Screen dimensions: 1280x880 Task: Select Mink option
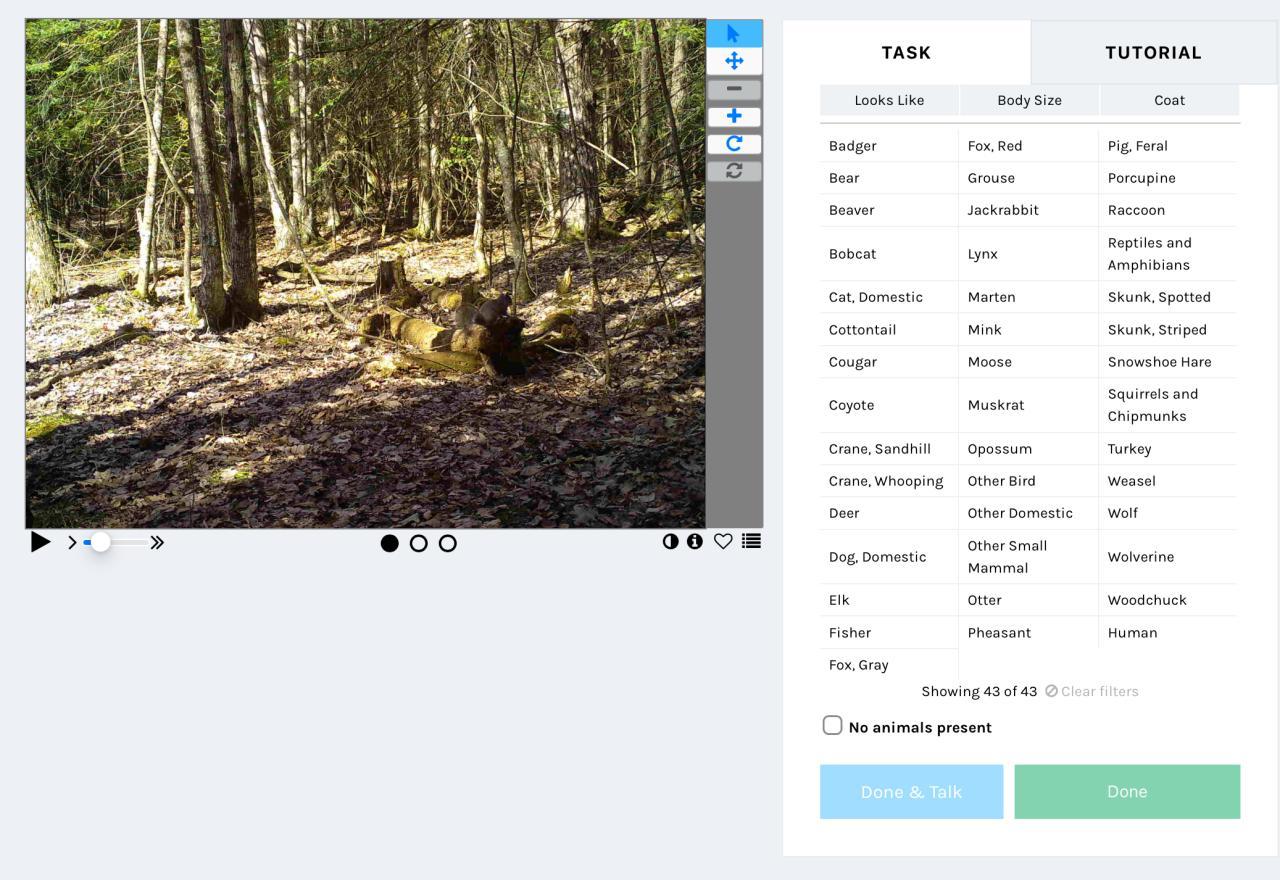tap(1029, 330)
